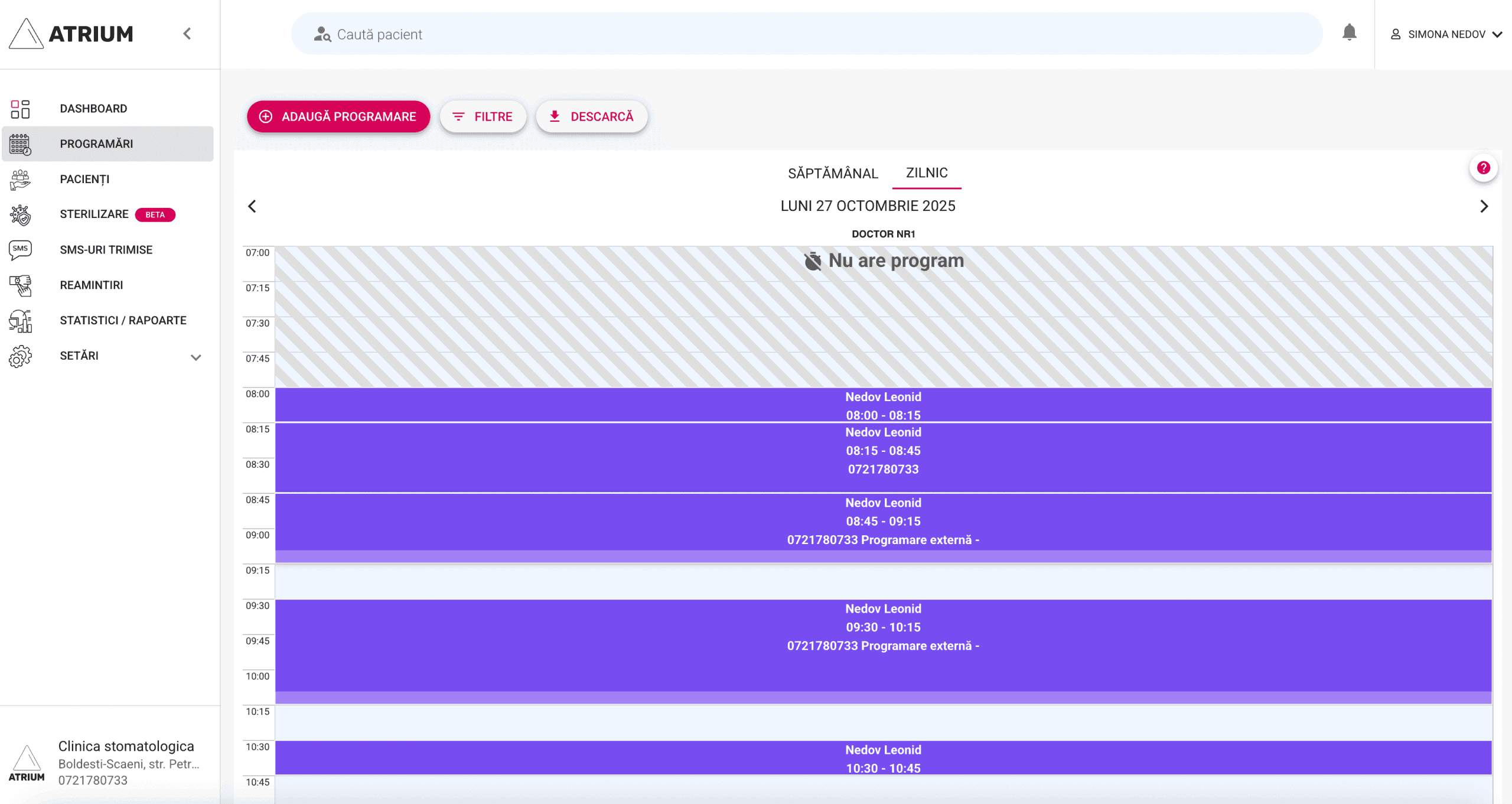This screenshot has height=804, width=1512.
Task: Click the Doctor NR1 column header
Action: tap(884, 234)
